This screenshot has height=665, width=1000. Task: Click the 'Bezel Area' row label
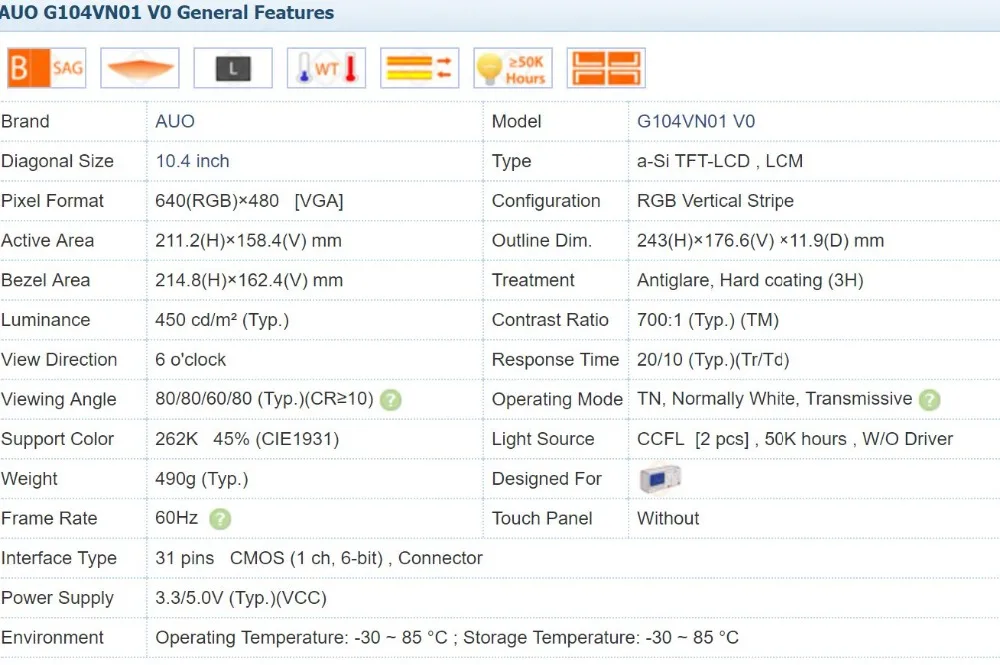45,280
